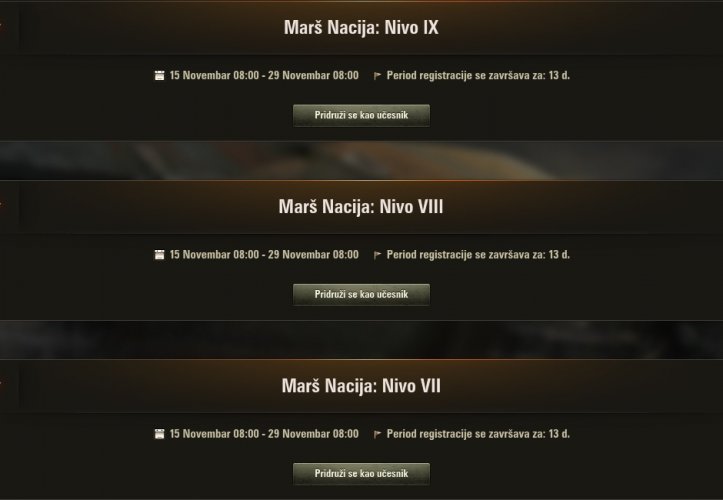This screenshot has height=500, width=723.
Task: Select Nivo VIII tournament date range text
Action: click(x=264, y=255)
